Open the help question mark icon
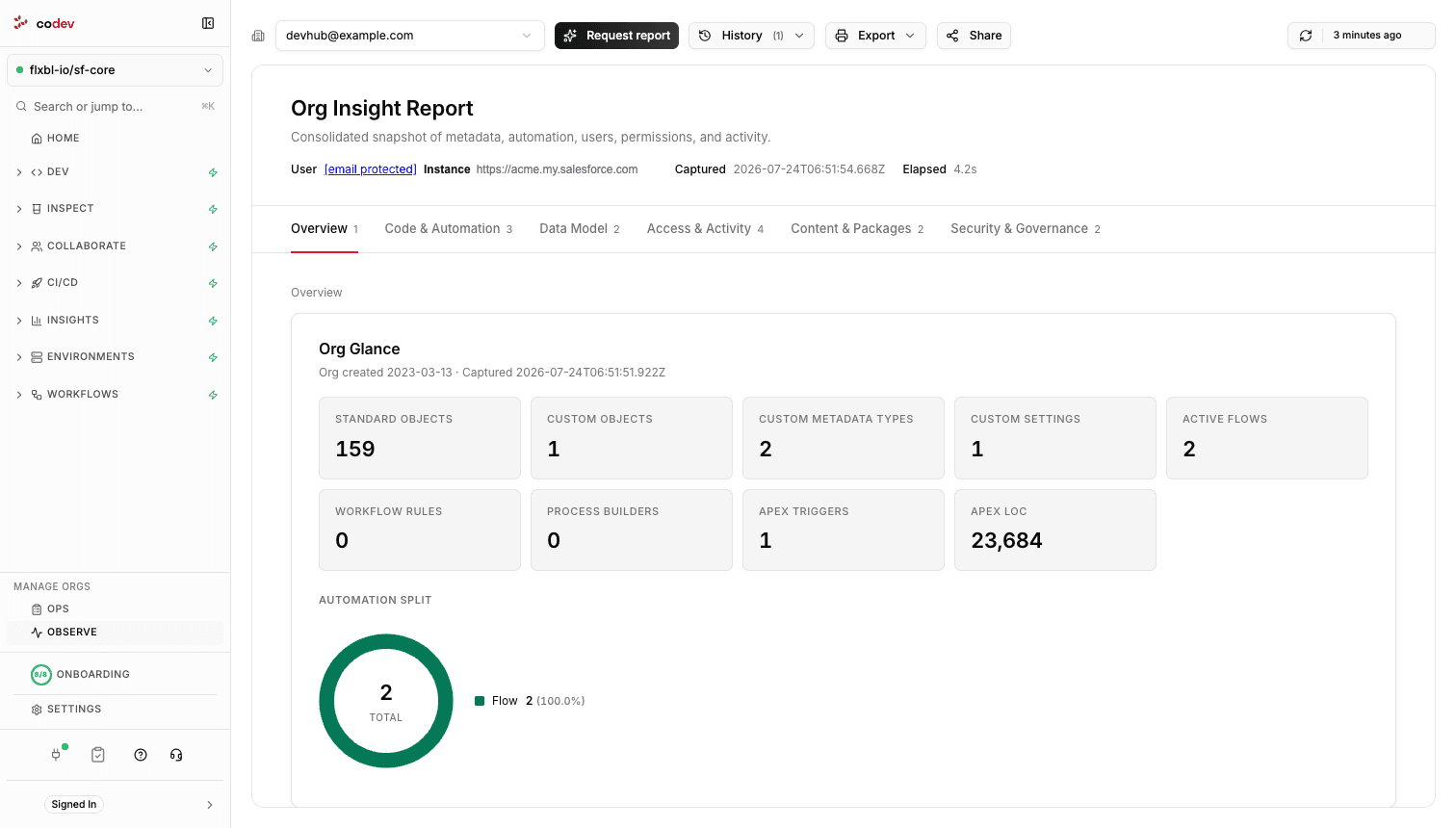This screenshot has width=1456, height=828. (141, 755)
